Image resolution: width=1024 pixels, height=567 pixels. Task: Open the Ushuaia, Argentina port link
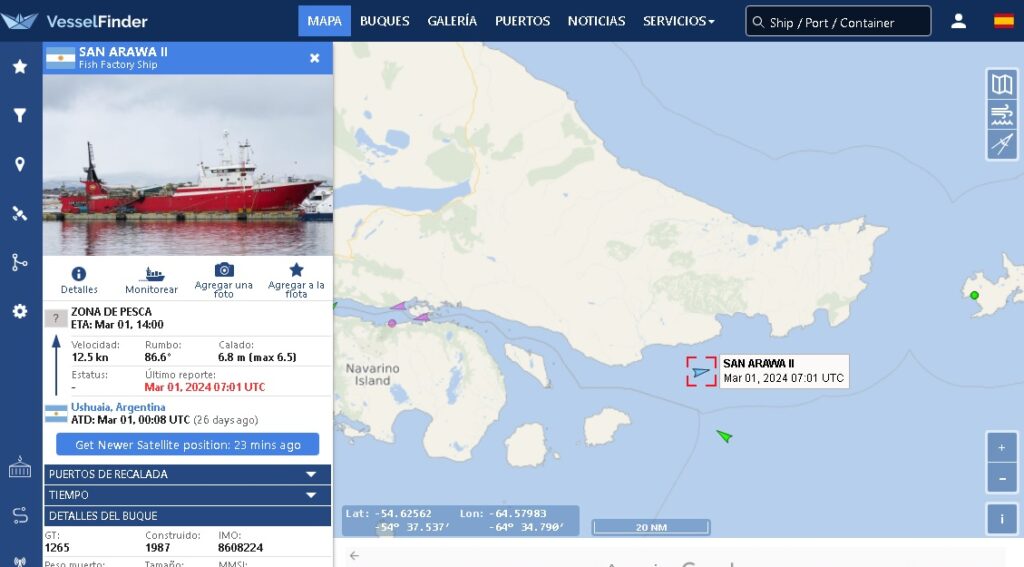click(x=118, y=407)
